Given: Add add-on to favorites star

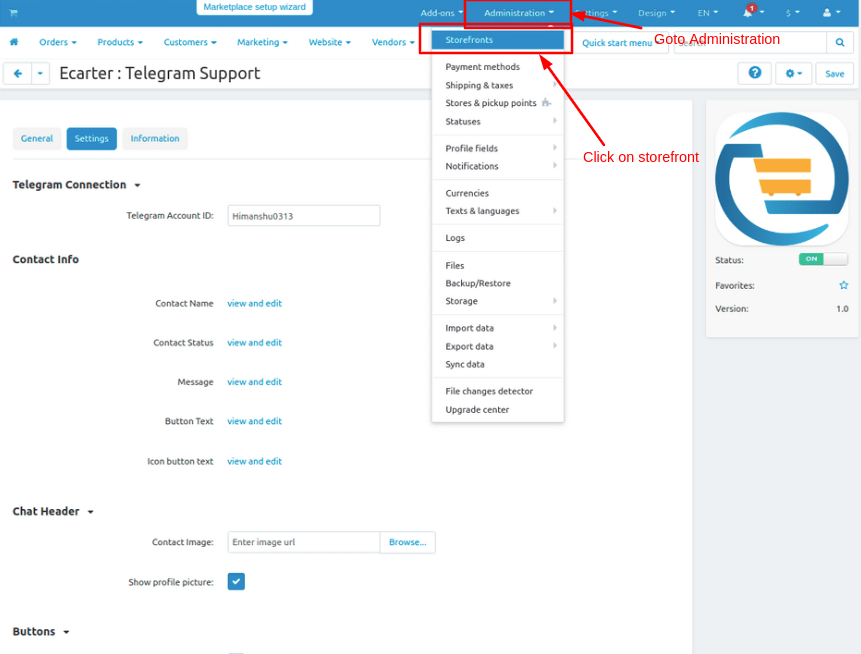Looking at the screenshot, I should click(843, 285).
